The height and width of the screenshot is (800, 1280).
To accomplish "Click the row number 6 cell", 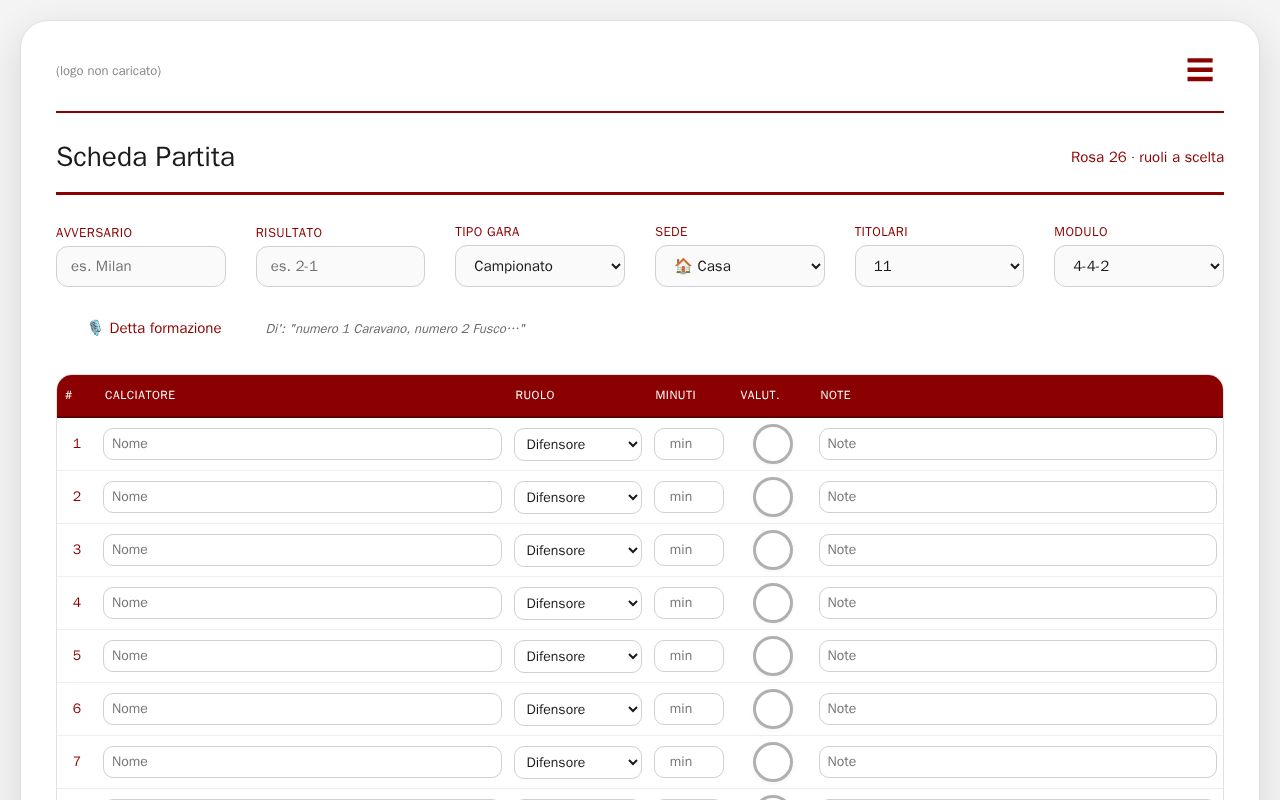I will pos(77,709).
